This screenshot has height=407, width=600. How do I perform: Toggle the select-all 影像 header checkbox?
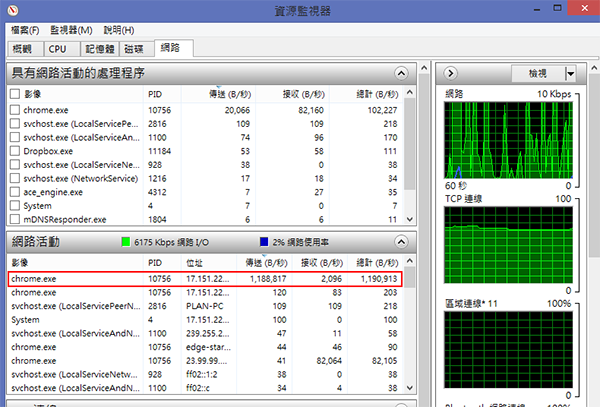(x=15, y=93)
